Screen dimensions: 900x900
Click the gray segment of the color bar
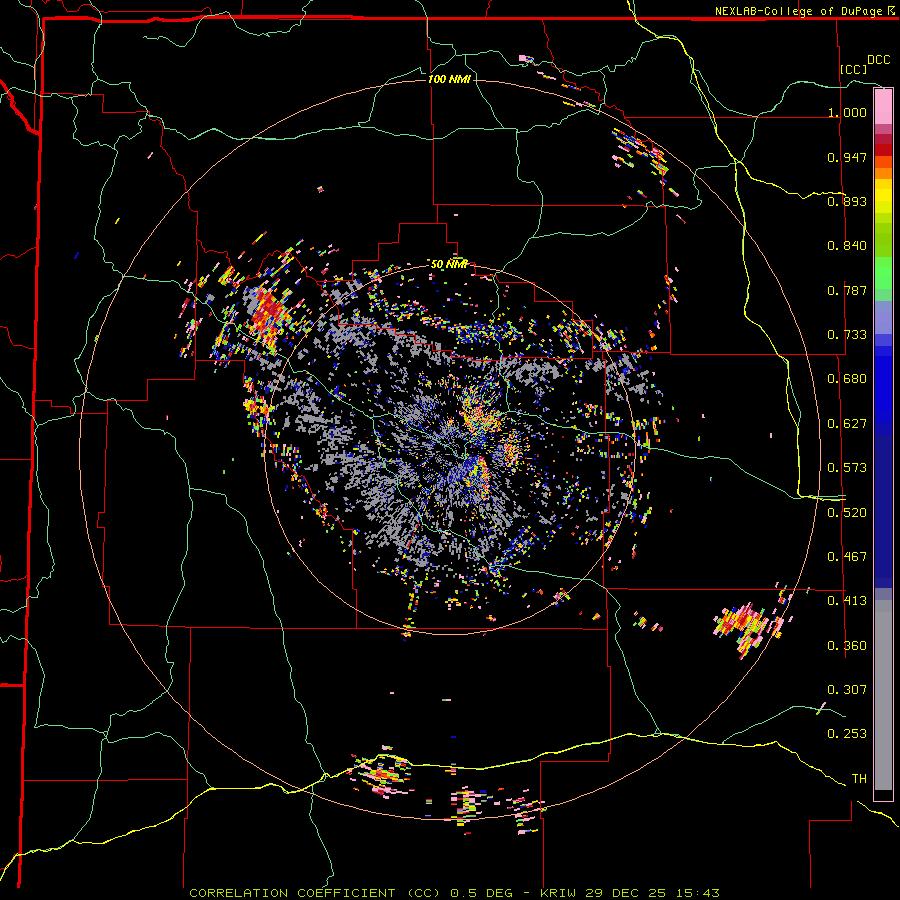pos(883,695)
